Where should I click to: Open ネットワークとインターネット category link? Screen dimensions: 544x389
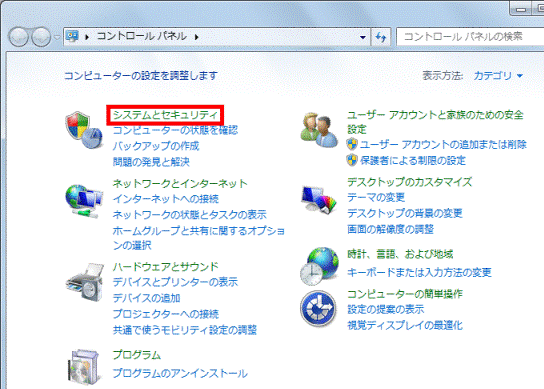point(180,183)
